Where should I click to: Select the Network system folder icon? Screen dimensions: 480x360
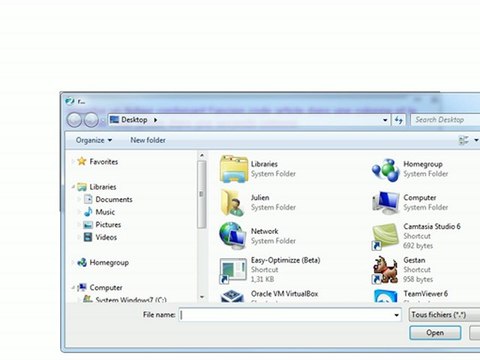[232, 236]
